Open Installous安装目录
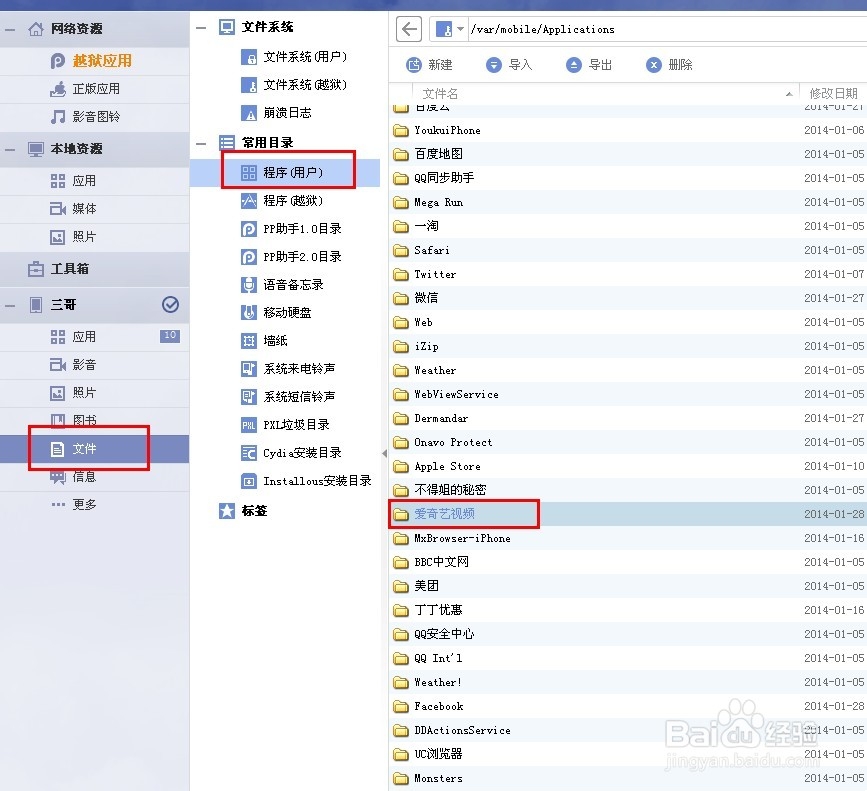The width and height of the screenshot is (867, 791). (306, 481)
